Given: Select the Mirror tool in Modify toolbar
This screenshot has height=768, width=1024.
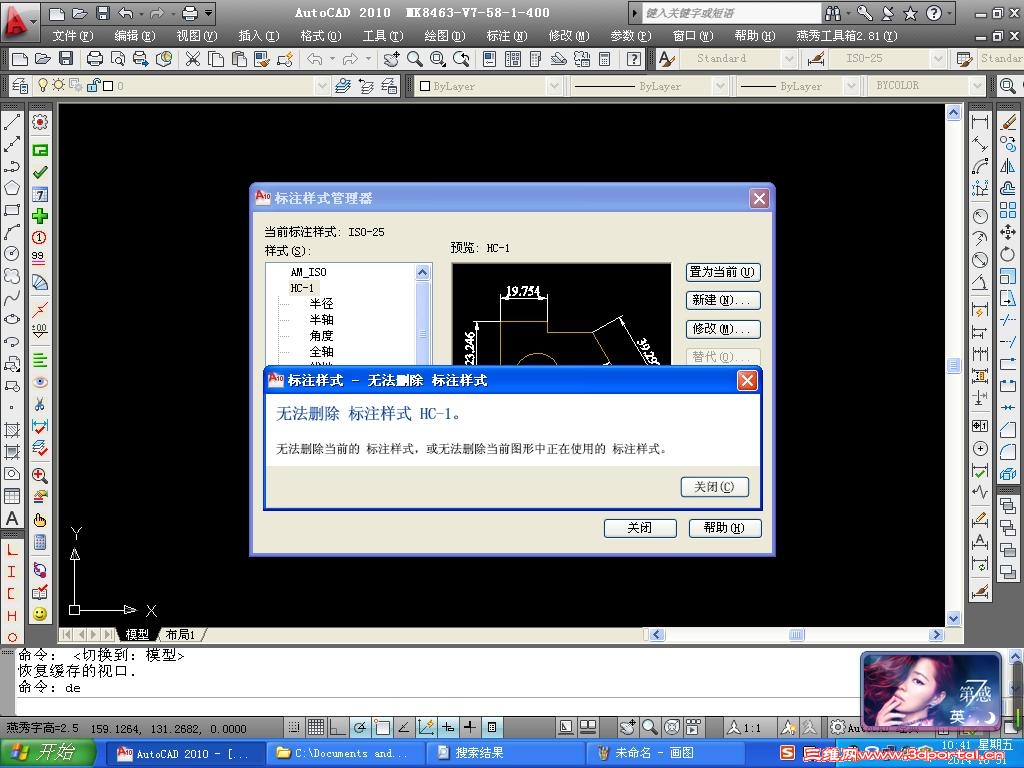Looking at the screenshot, I should pos(1008,167).
